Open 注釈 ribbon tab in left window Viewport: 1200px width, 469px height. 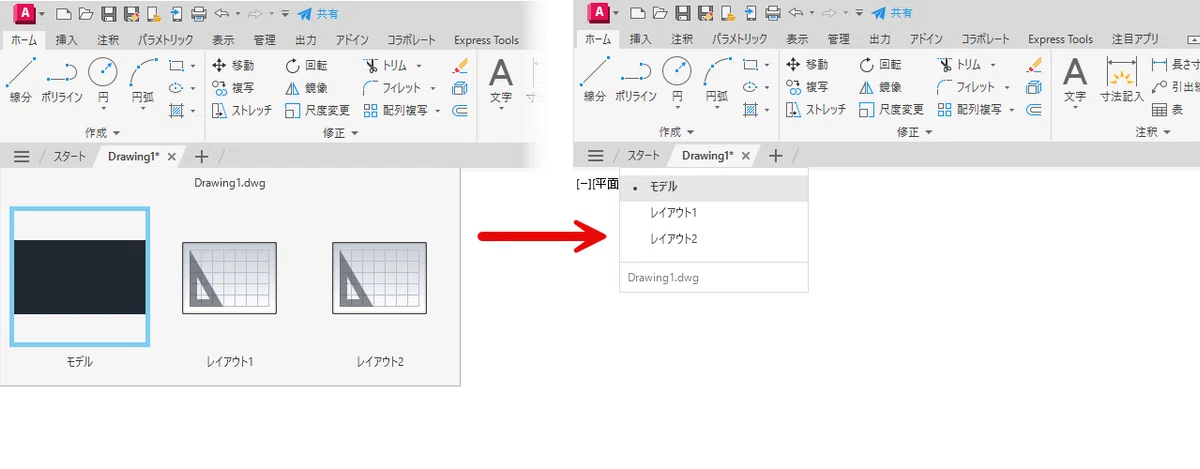click(x=108, y=40)
